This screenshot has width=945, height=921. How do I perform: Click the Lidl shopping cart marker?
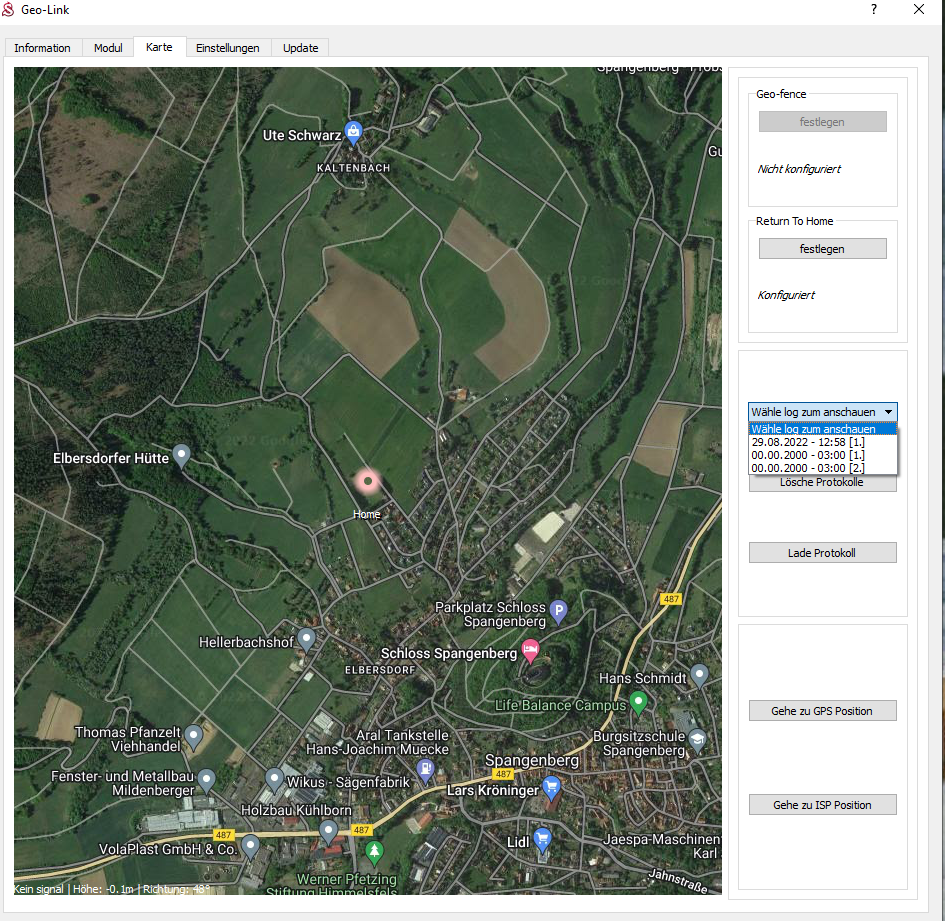(x=542, y=839)
